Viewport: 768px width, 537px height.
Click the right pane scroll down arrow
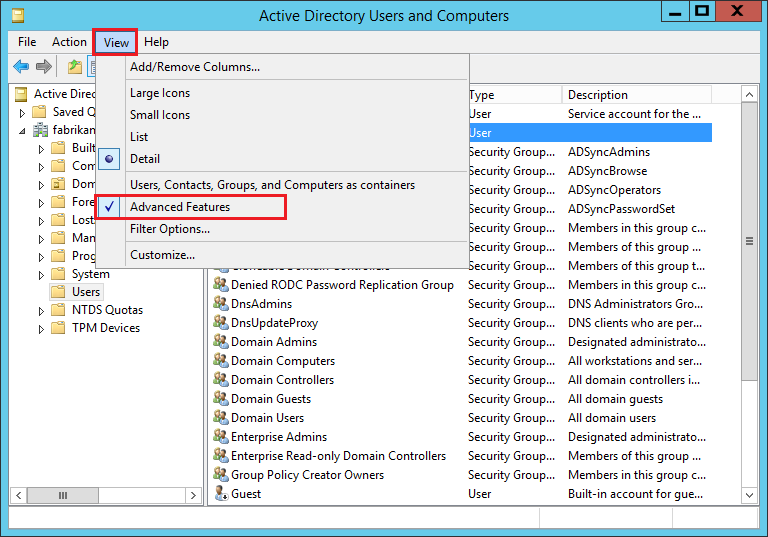pos(749,495)
